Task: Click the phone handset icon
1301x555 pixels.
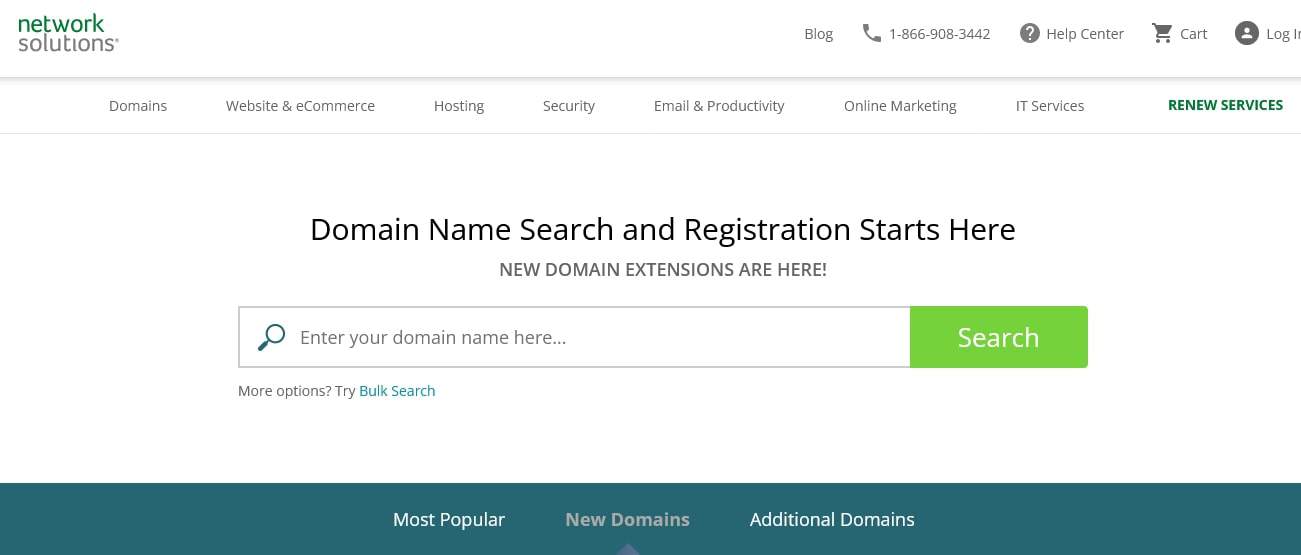Action: click(x=871, y=33)
